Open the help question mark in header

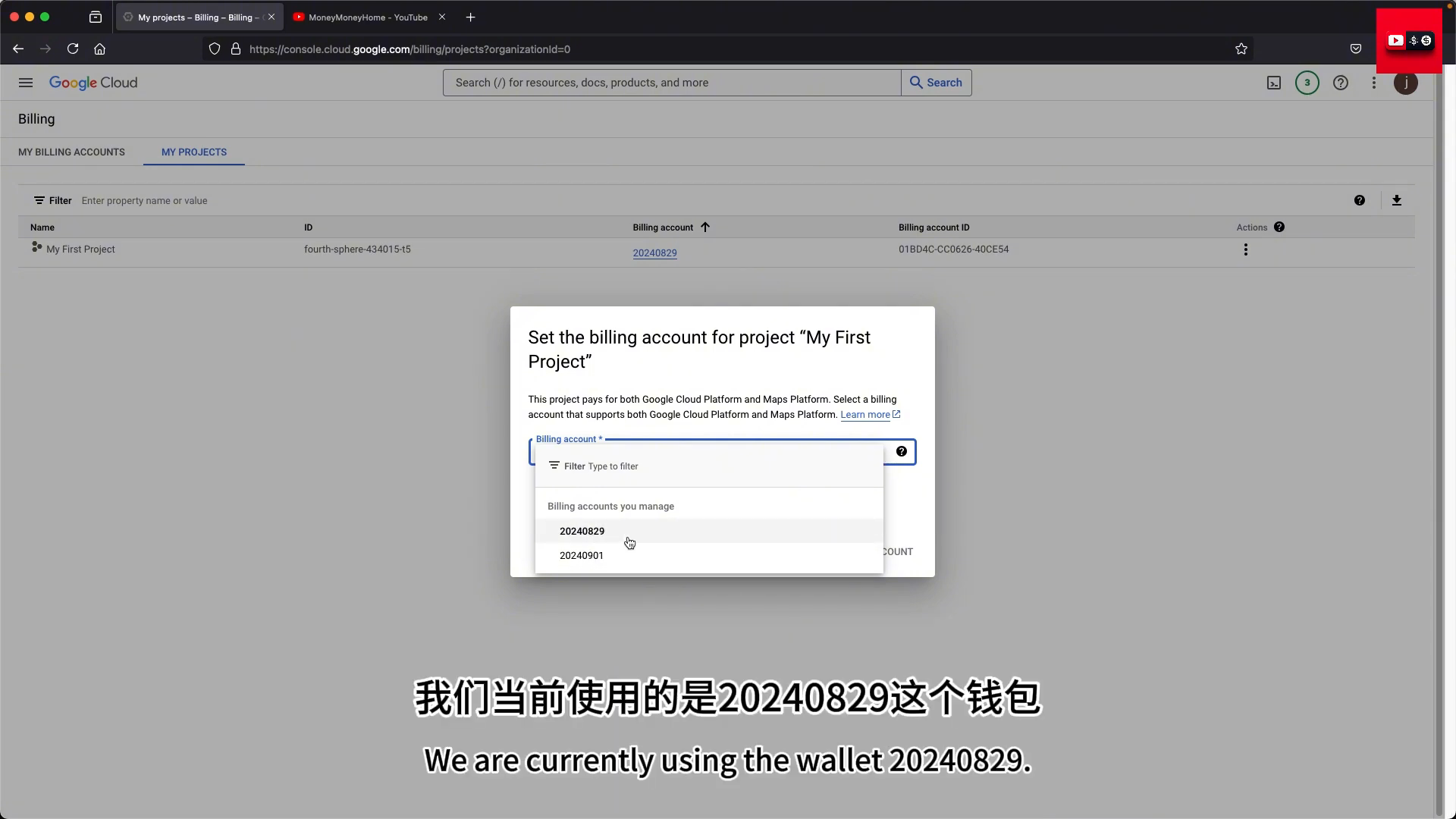point(1341,83)
